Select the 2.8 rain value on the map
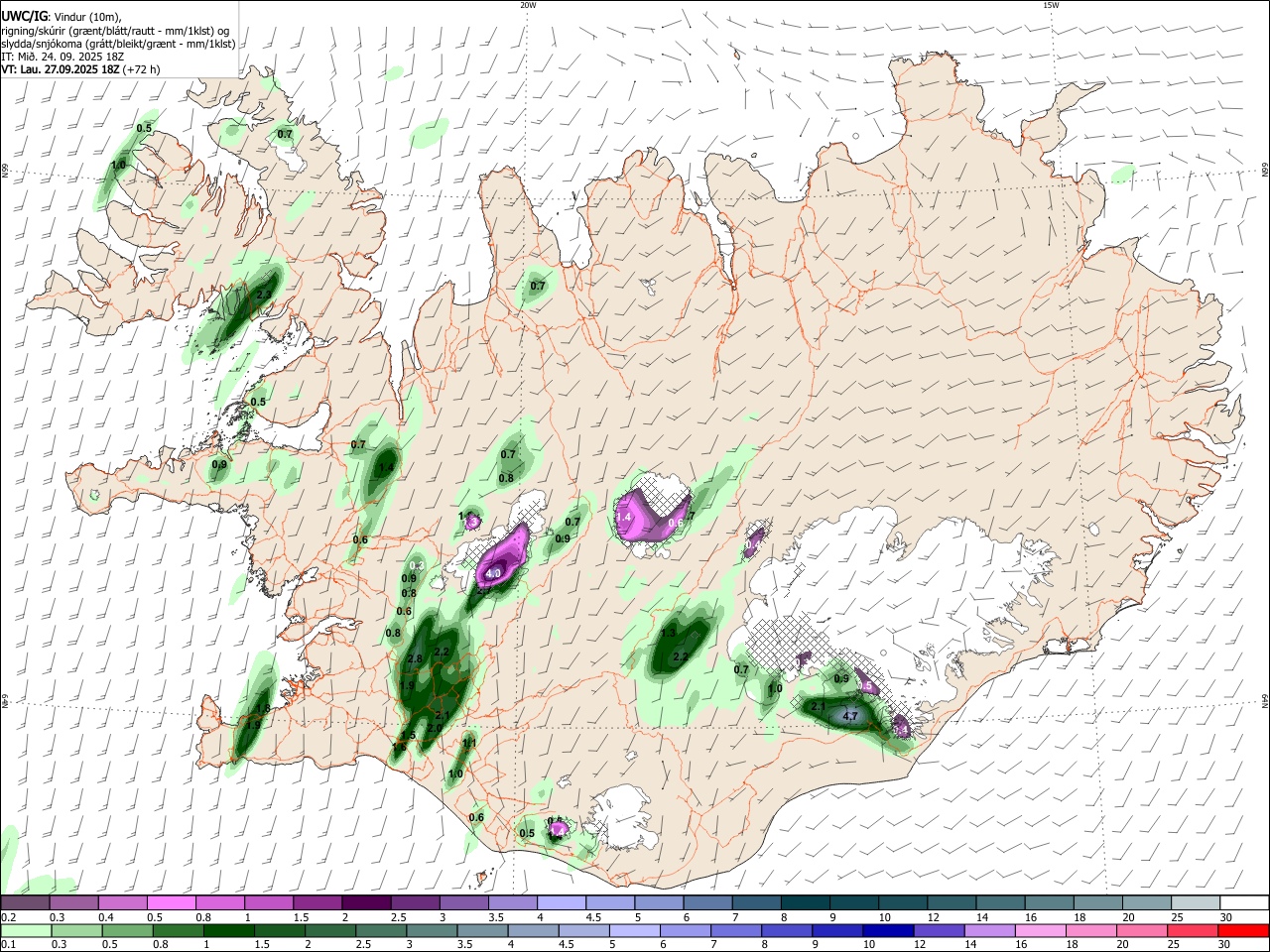 pyautogui.click(x=416, y=658)
